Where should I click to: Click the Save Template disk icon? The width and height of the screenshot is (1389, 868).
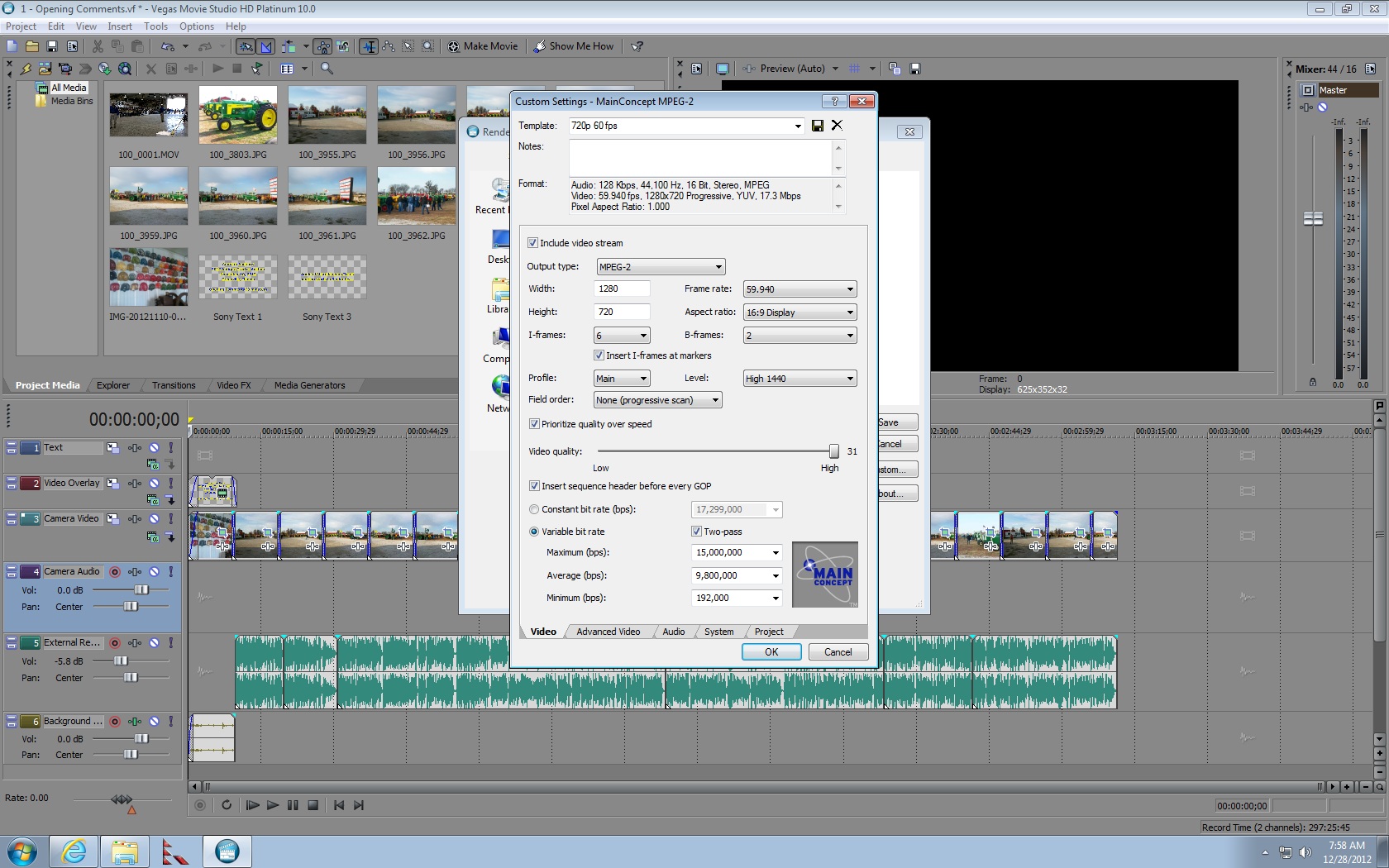tap(818, 126)
